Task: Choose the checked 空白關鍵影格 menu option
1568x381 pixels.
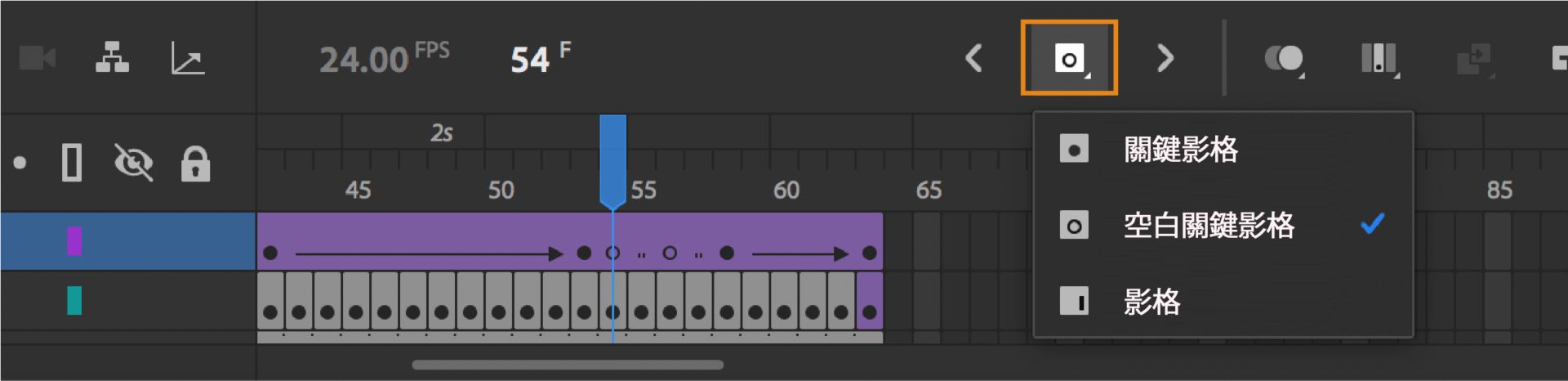Action: point(1209,225)
